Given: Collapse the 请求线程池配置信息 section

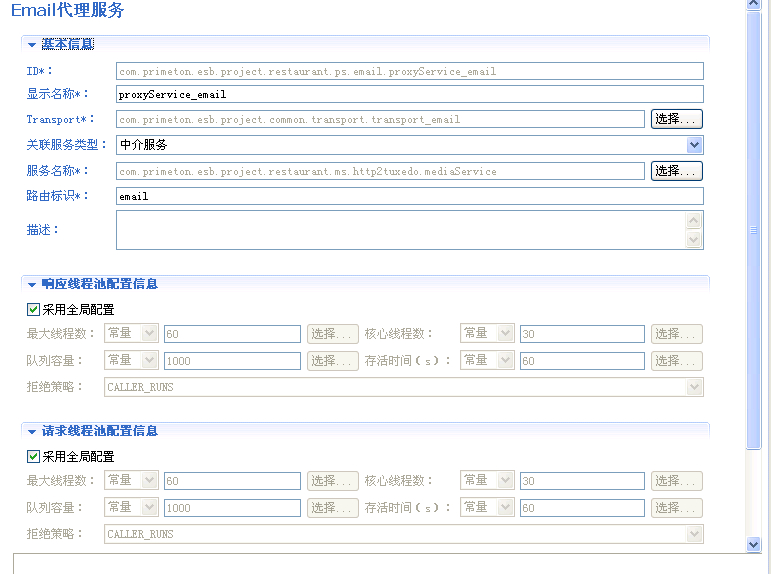Looking at the screenshot, I should [x=32, y=432].
